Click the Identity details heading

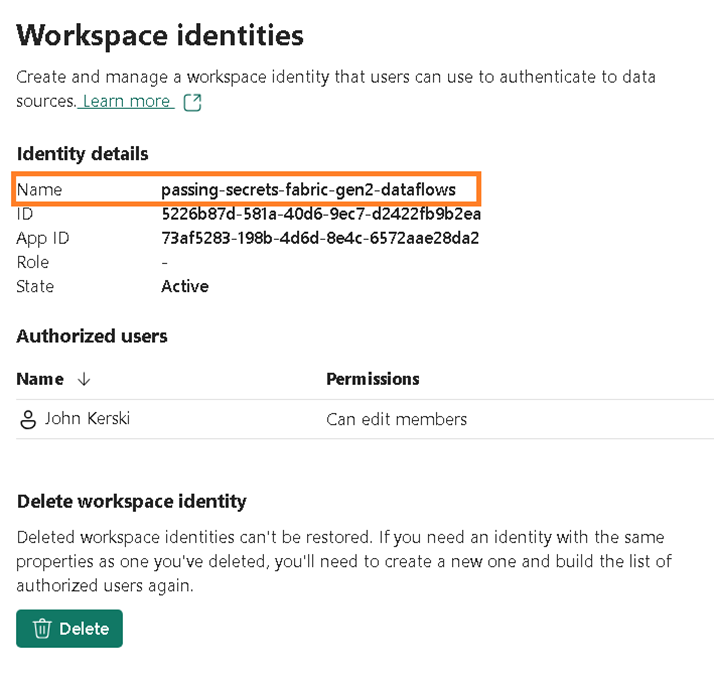pyautogui.click(x=82, y=154)
